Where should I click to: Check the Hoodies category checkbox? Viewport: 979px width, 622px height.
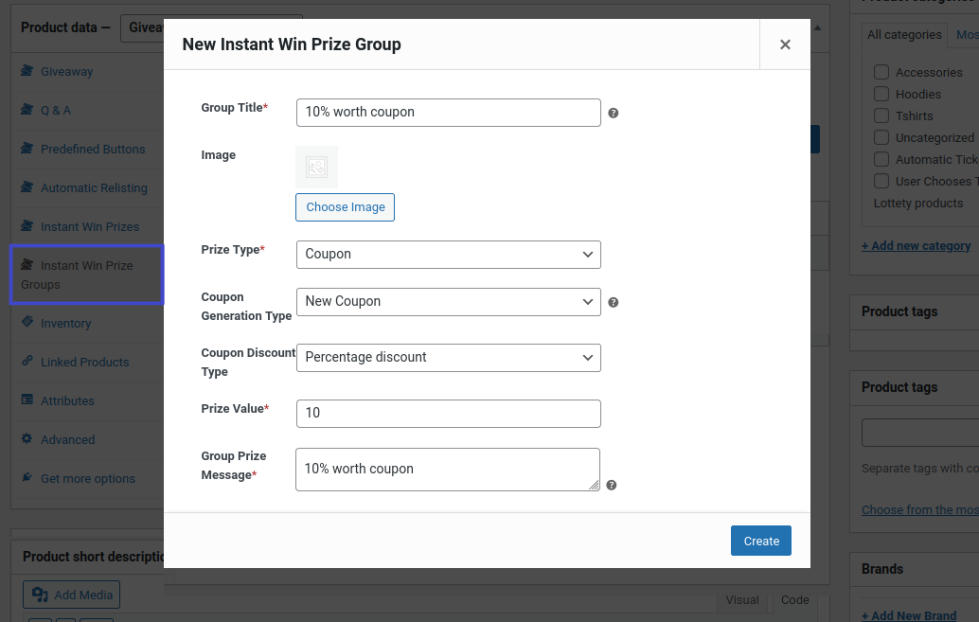[881, 94]
